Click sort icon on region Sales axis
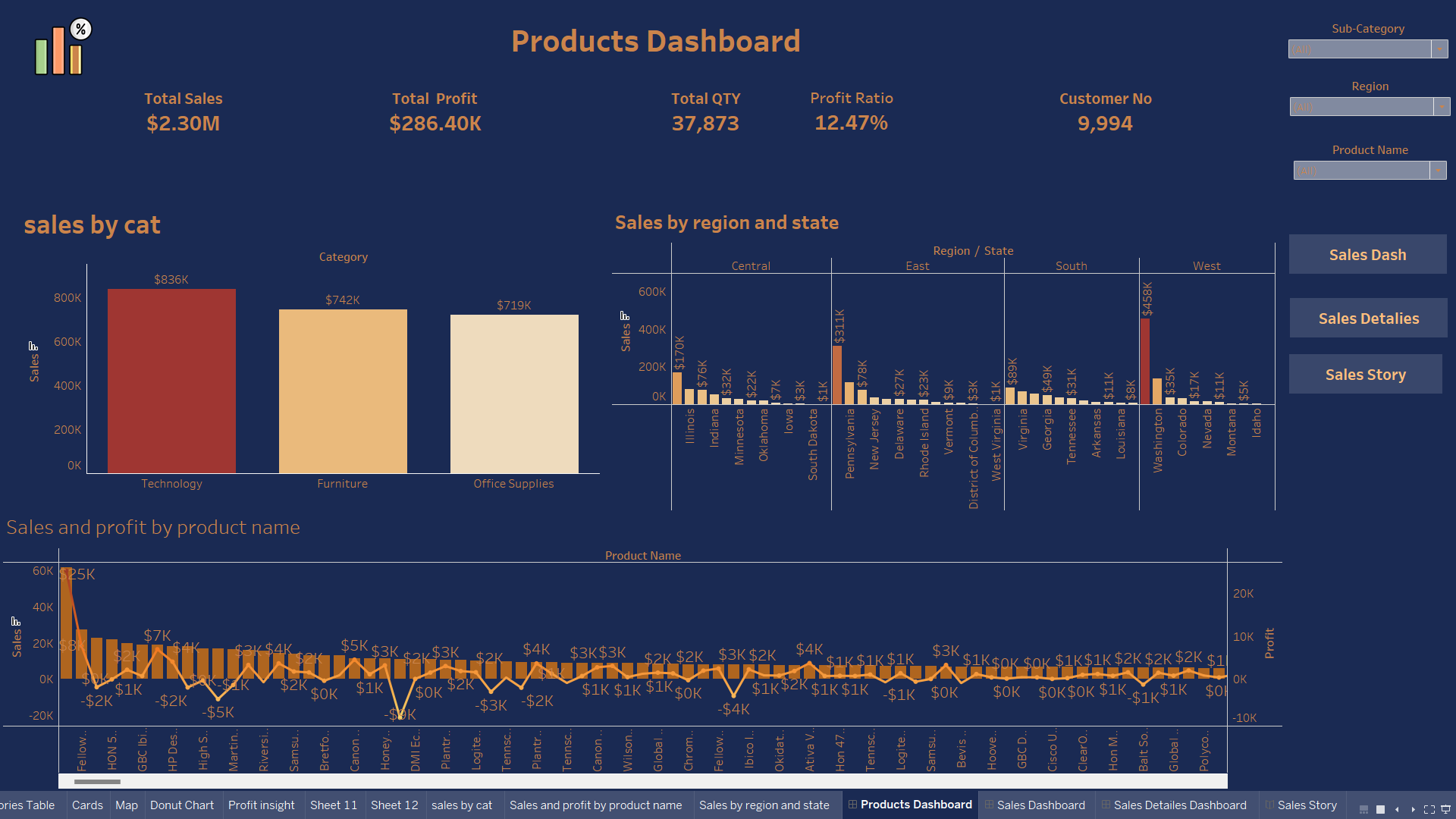 (x=625, y=315)
